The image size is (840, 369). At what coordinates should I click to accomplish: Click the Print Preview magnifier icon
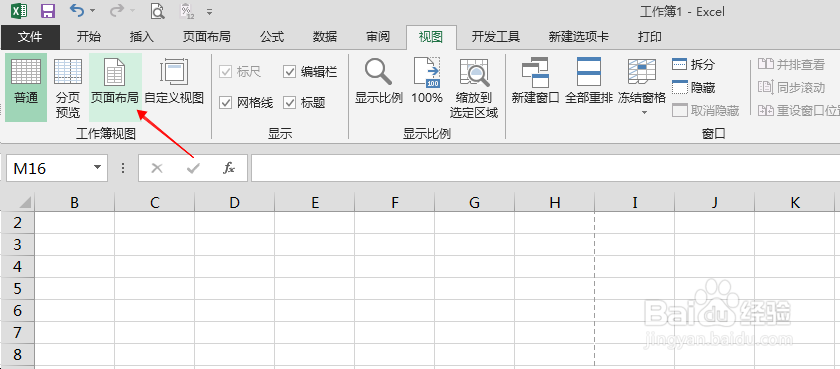pyautogui.click(x=157, y=11)
